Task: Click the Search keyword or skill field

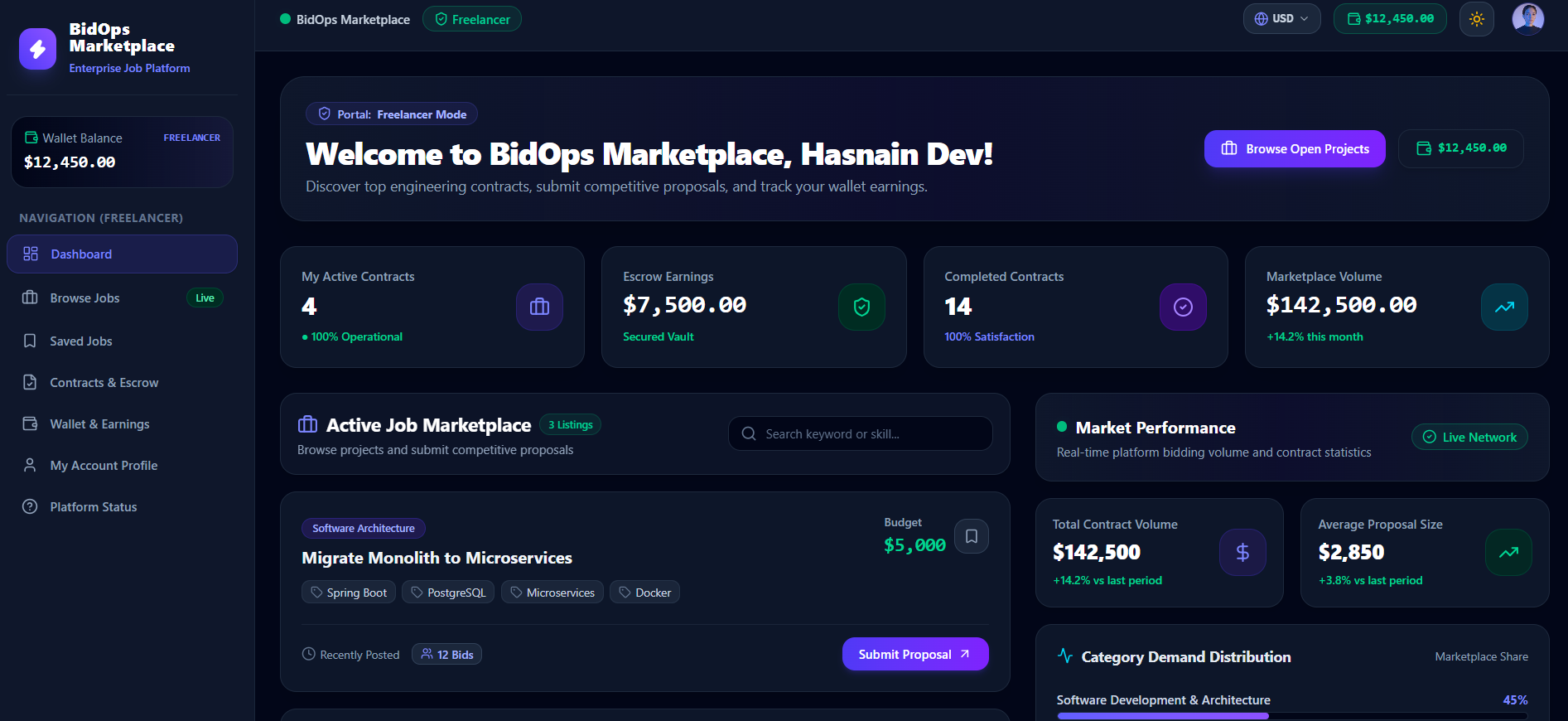Action: point(861,433)
